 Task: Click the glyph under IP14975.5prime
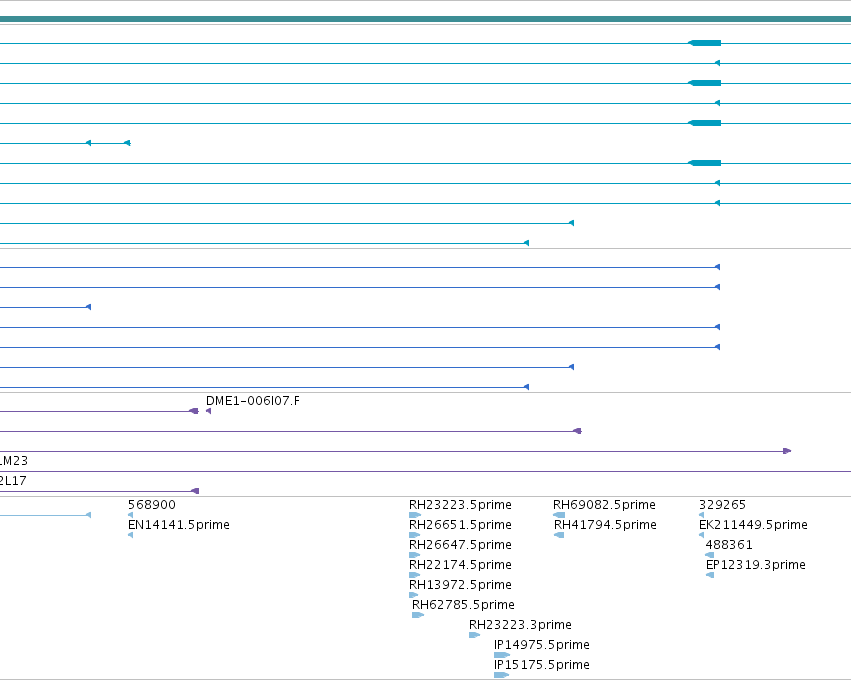point(501,655)
